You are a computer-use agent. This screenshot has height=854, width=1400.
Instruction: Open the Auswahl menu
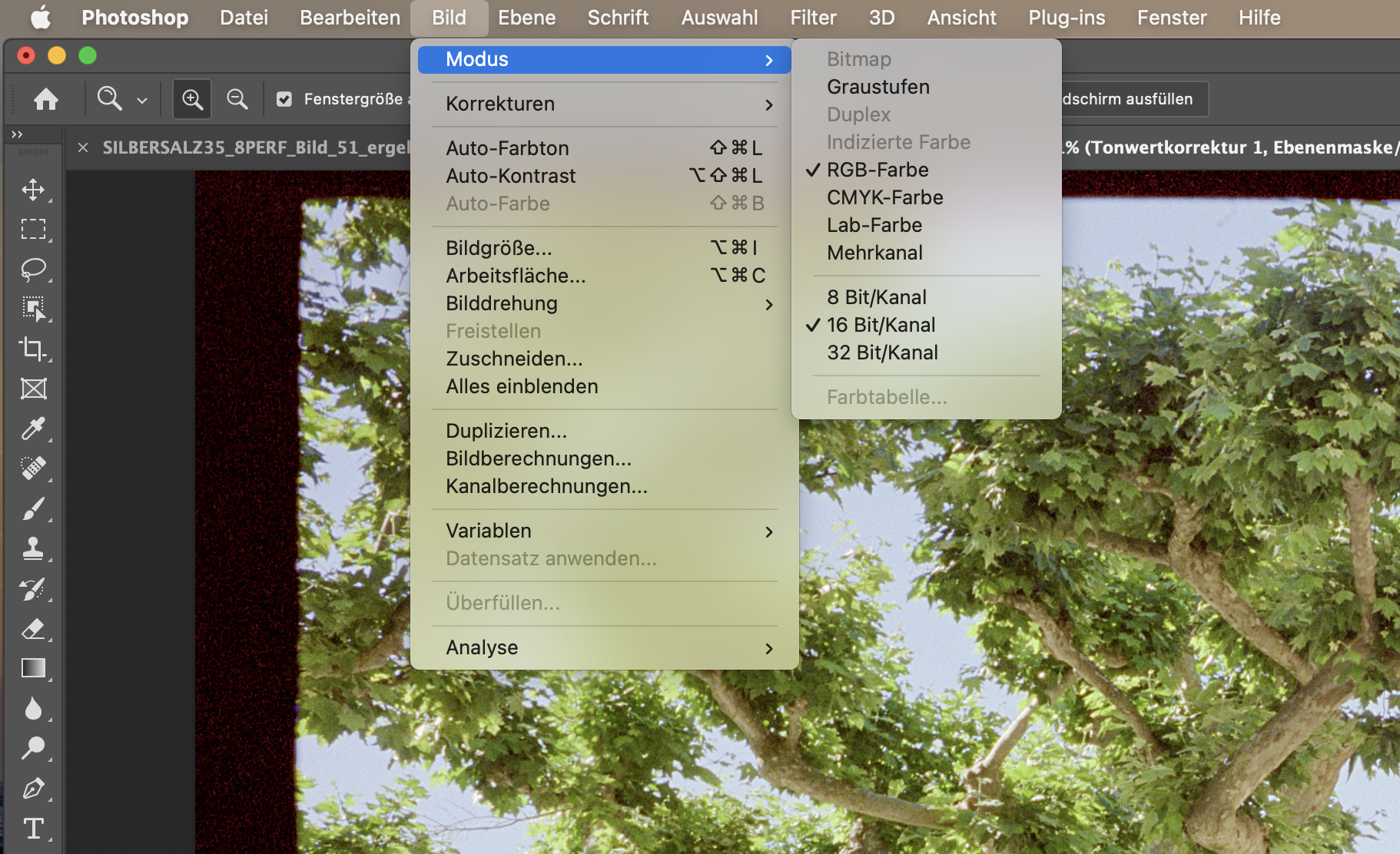pos(719,17)
